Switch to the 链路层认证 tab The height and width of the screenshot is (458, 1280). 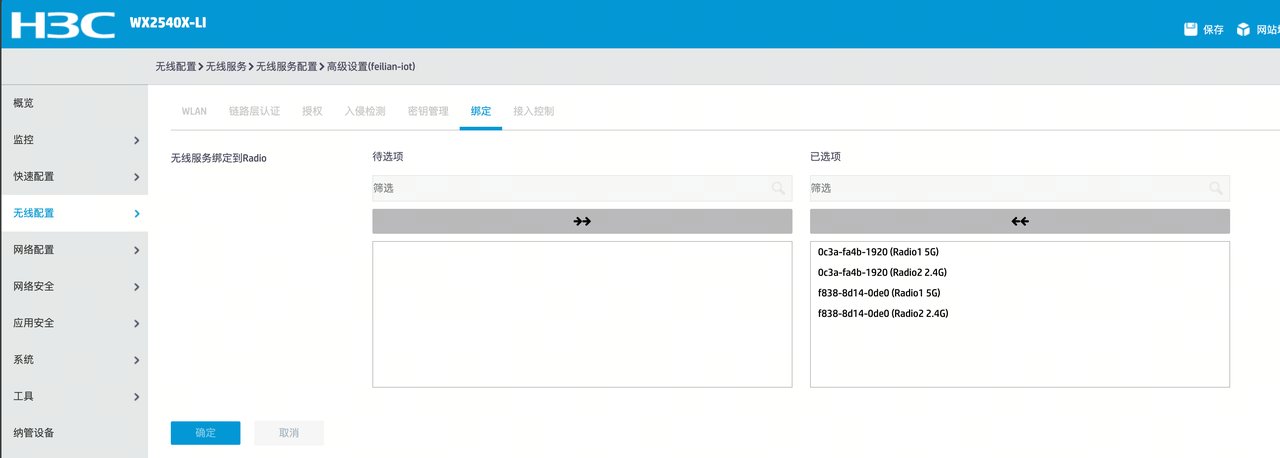pyautogui.click(x=254, y=111)
